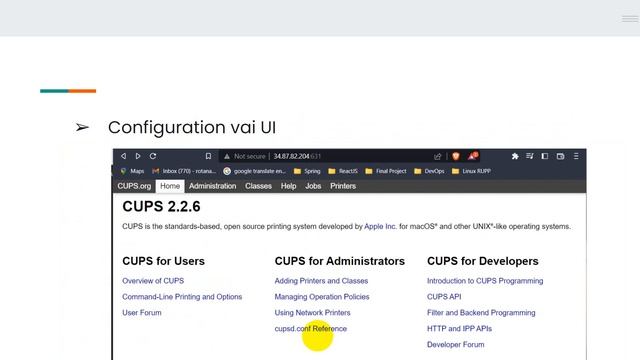Viewport: 640px width, 360px height.
Task: Open the cupsd.conf Reference link
Action: (311, 329)
